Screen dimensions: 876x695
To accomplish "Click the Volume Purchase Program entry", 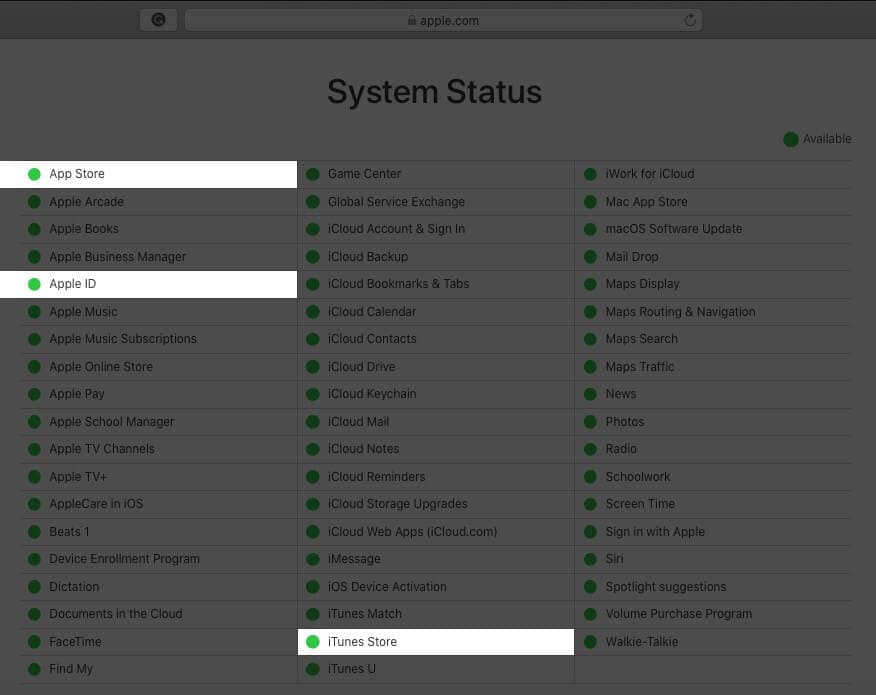I will coord(679,614).
